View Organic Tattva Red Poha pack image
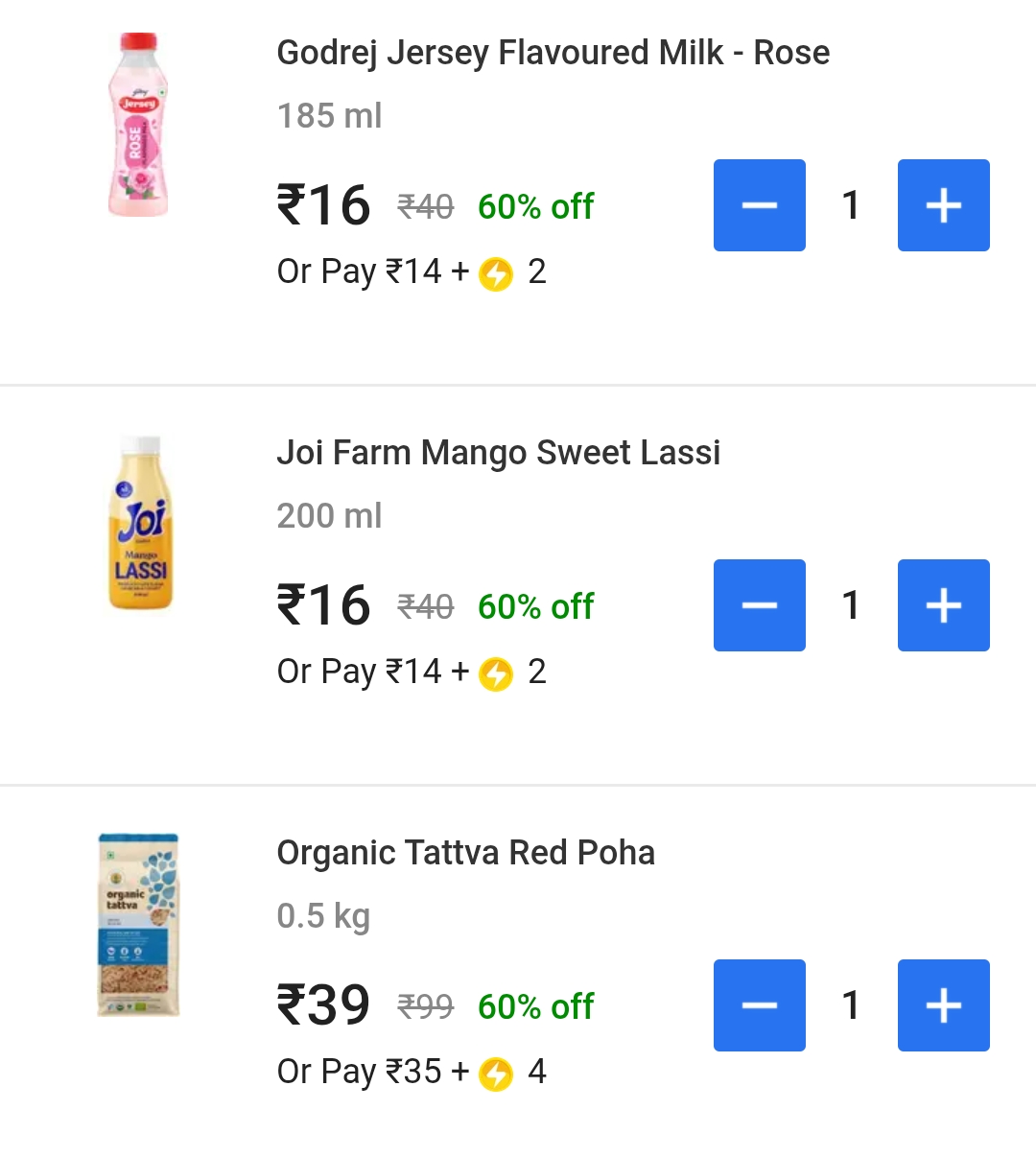 (x=139, y=925)
